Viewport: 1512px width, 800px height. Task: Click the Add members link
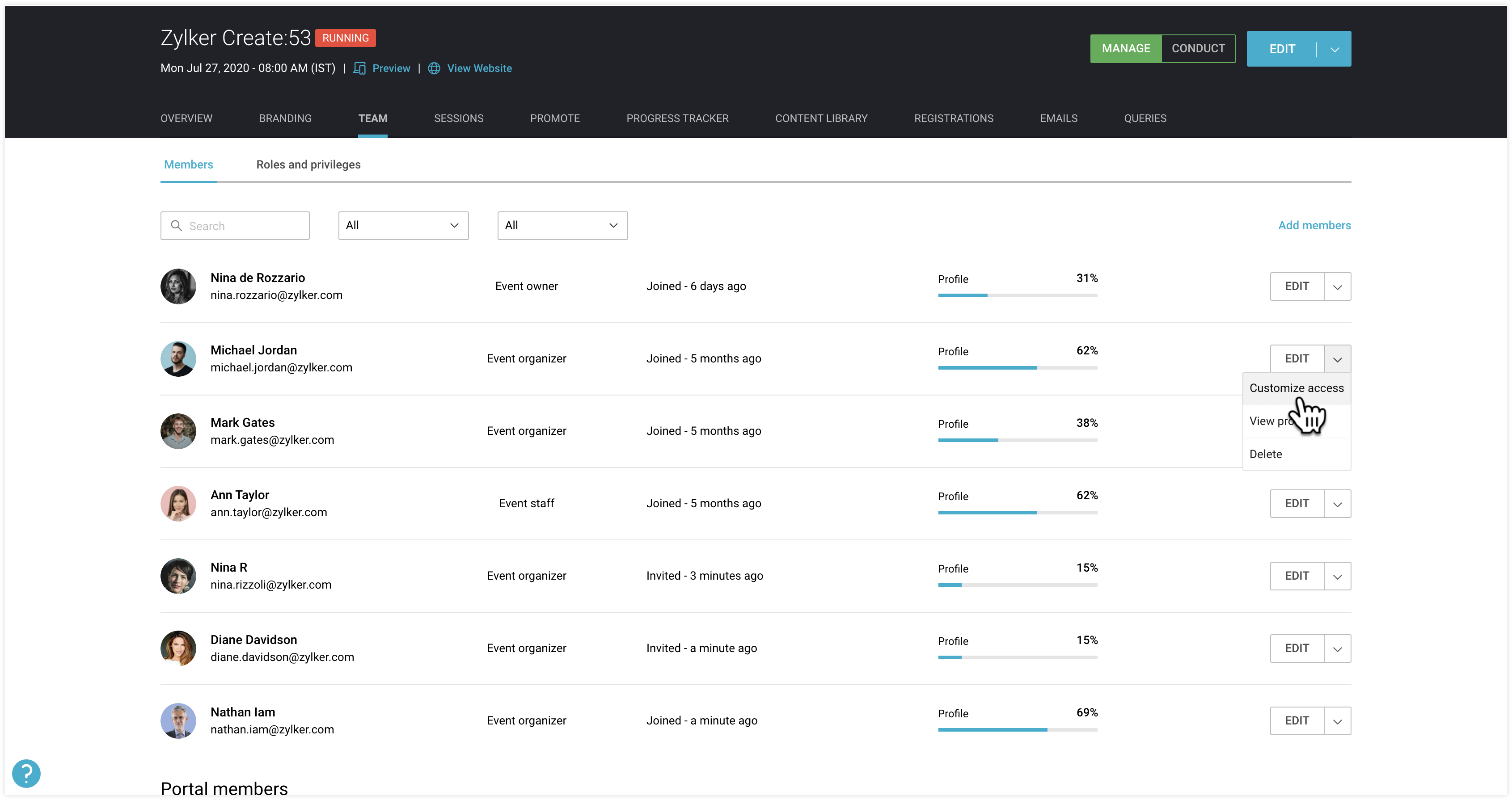(x=1314, y=225)
